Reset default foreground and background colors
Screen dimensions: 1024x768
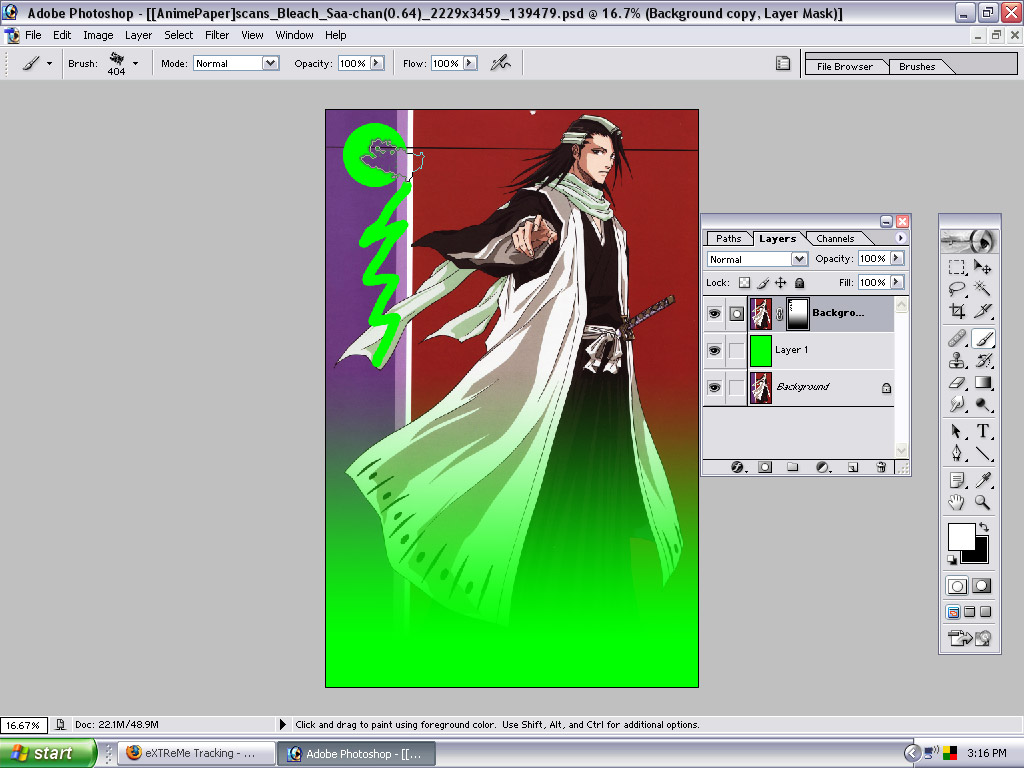coord(952,560)
